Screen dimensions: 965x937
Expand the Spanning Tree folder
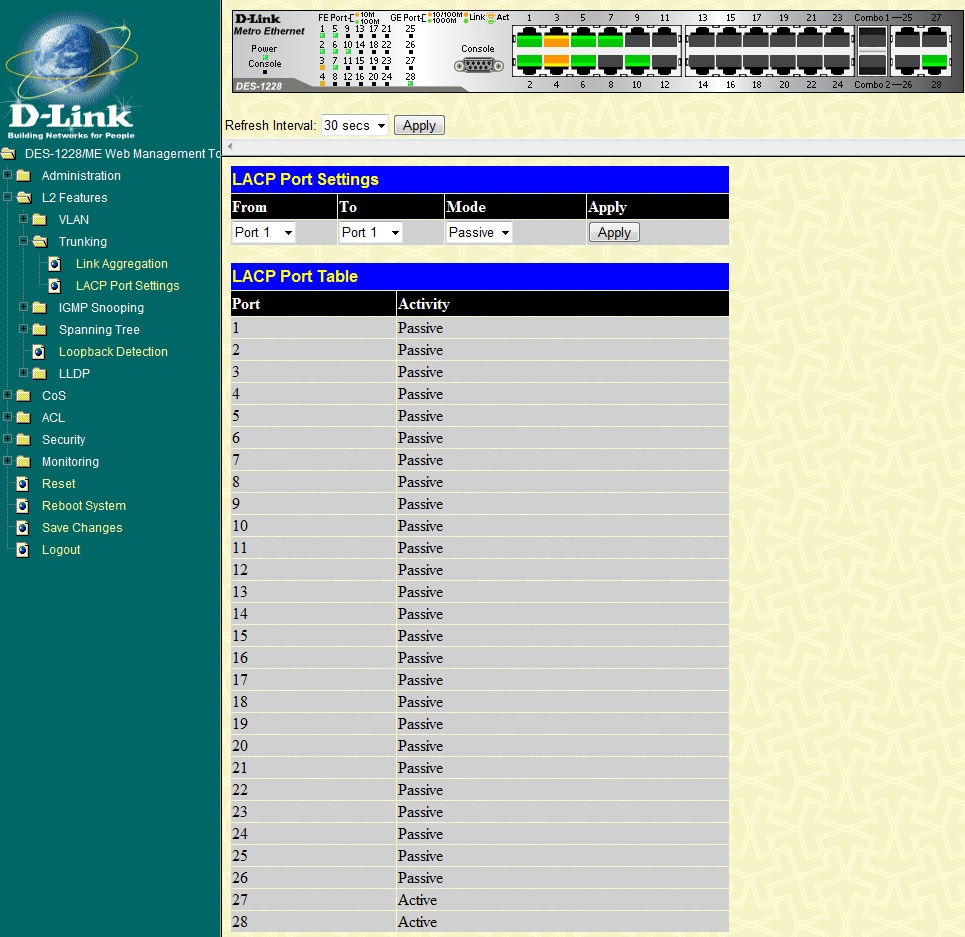click(x=24, y=330)
